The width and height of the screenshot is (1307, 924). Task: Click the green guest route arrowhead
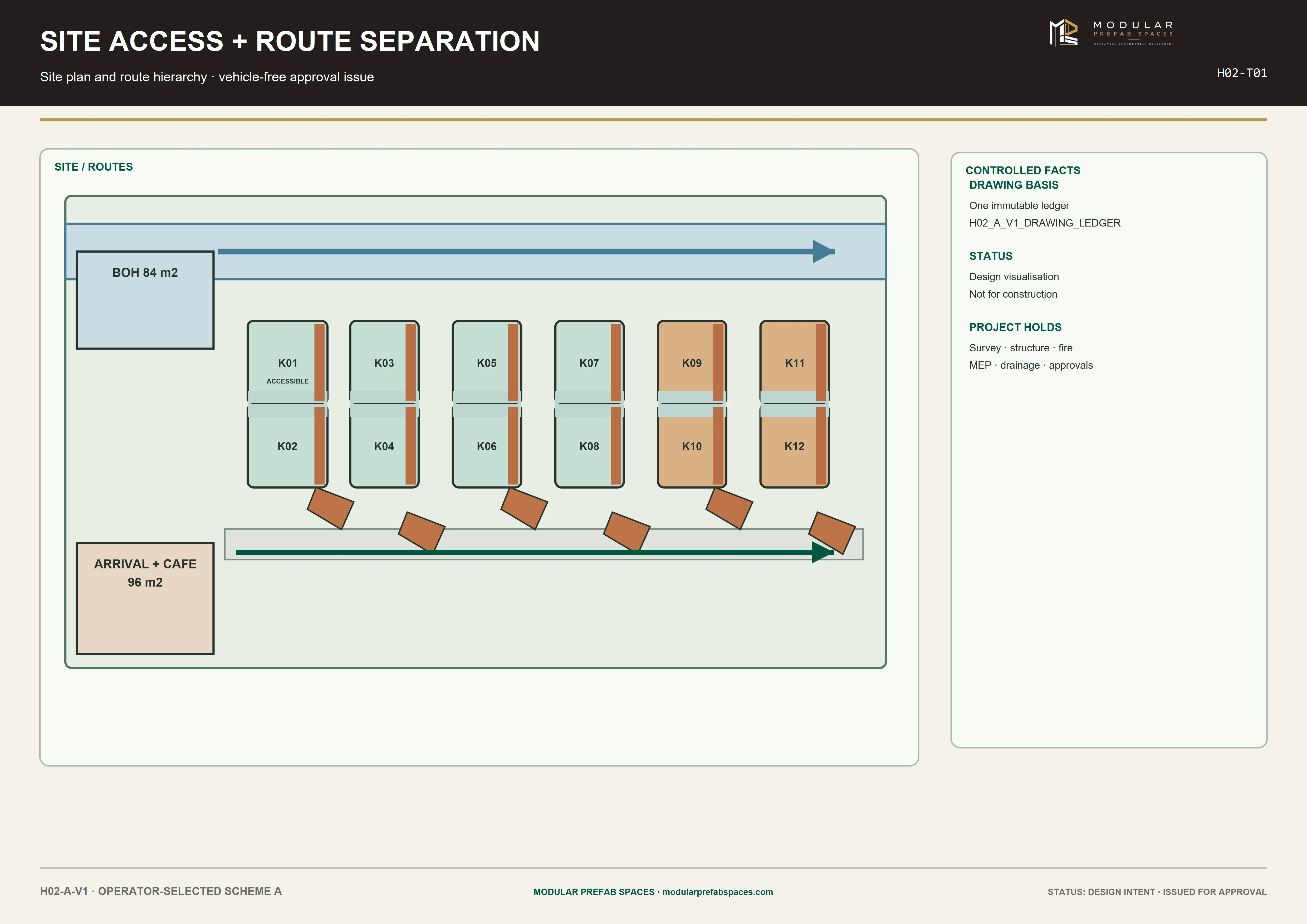point(823,552)
